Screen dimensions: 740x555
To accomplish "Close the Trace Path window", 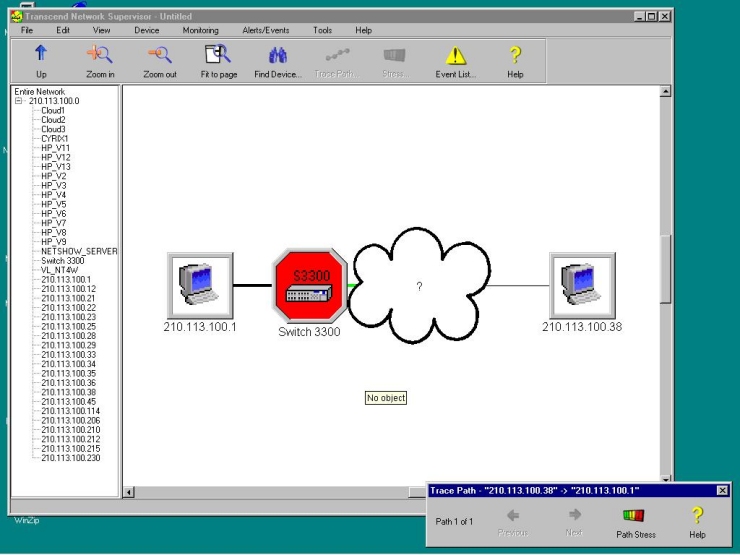I will [x=723, y=490].
